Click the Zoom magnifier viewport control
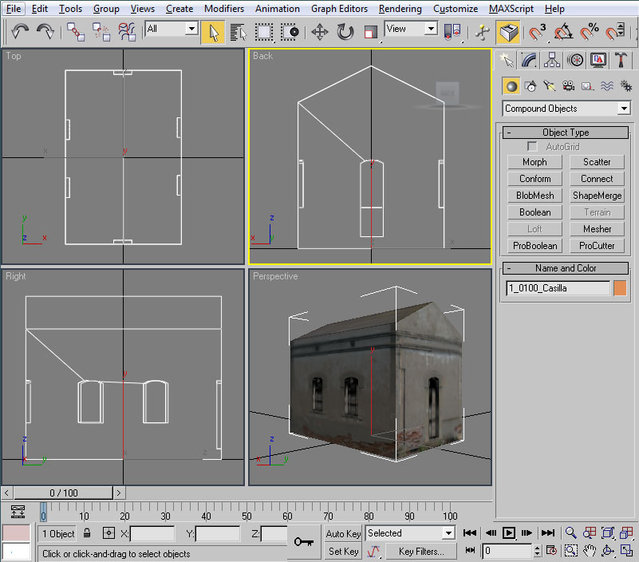Screen dimensions: 639x562 point(571,534)
